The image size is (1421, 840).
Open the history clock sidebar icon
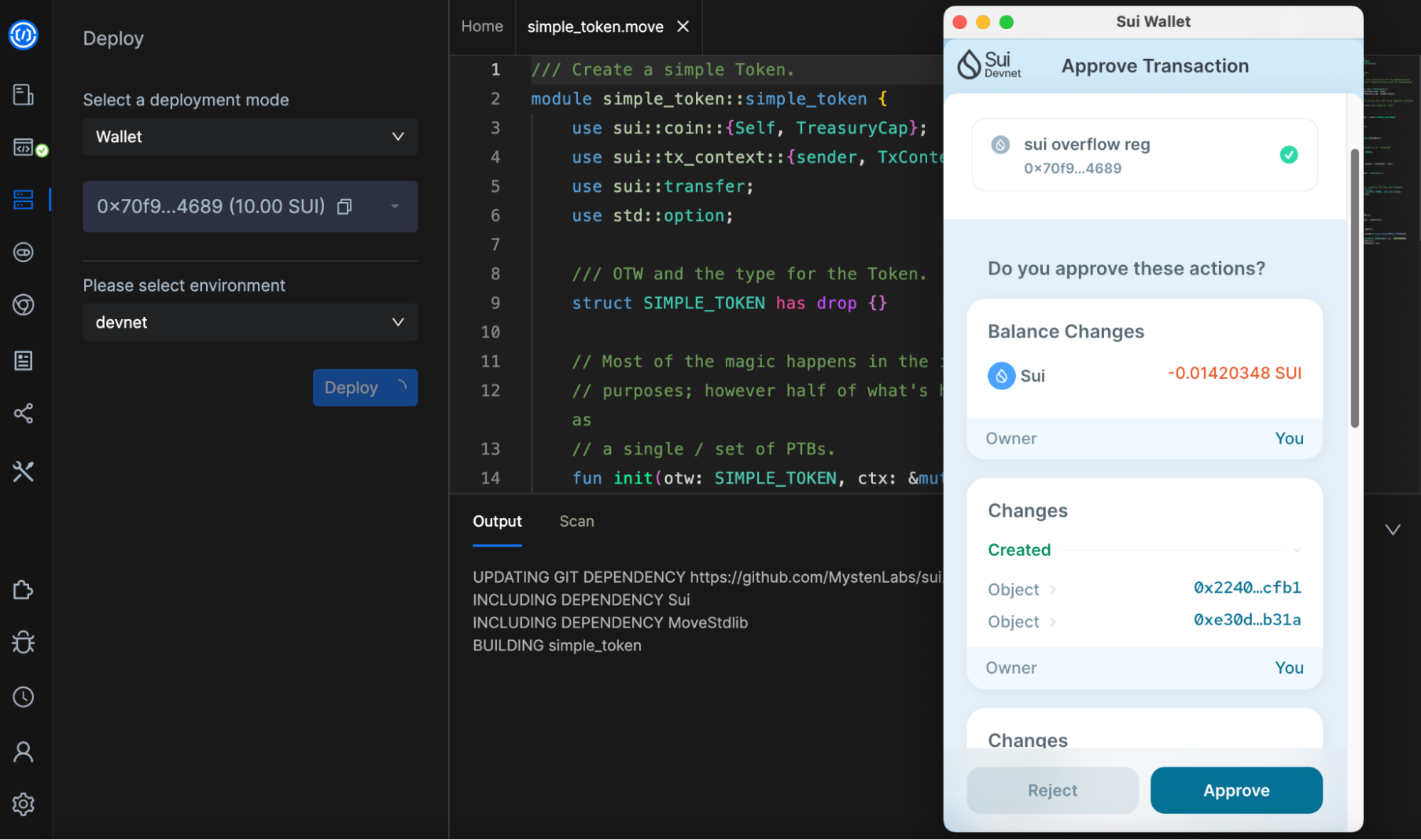tap(23, 697)
